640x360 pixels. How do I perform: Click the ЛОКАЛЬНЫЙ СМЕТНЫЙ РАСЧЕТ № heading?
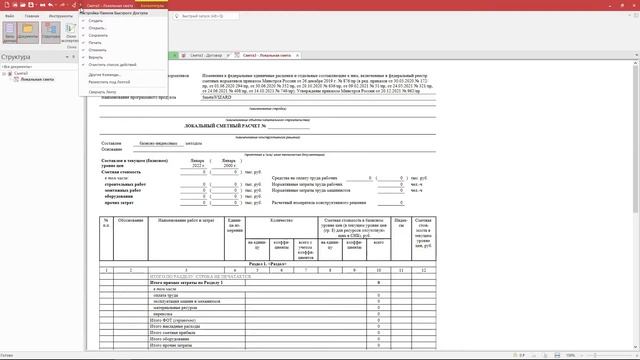tap(225, 126)
